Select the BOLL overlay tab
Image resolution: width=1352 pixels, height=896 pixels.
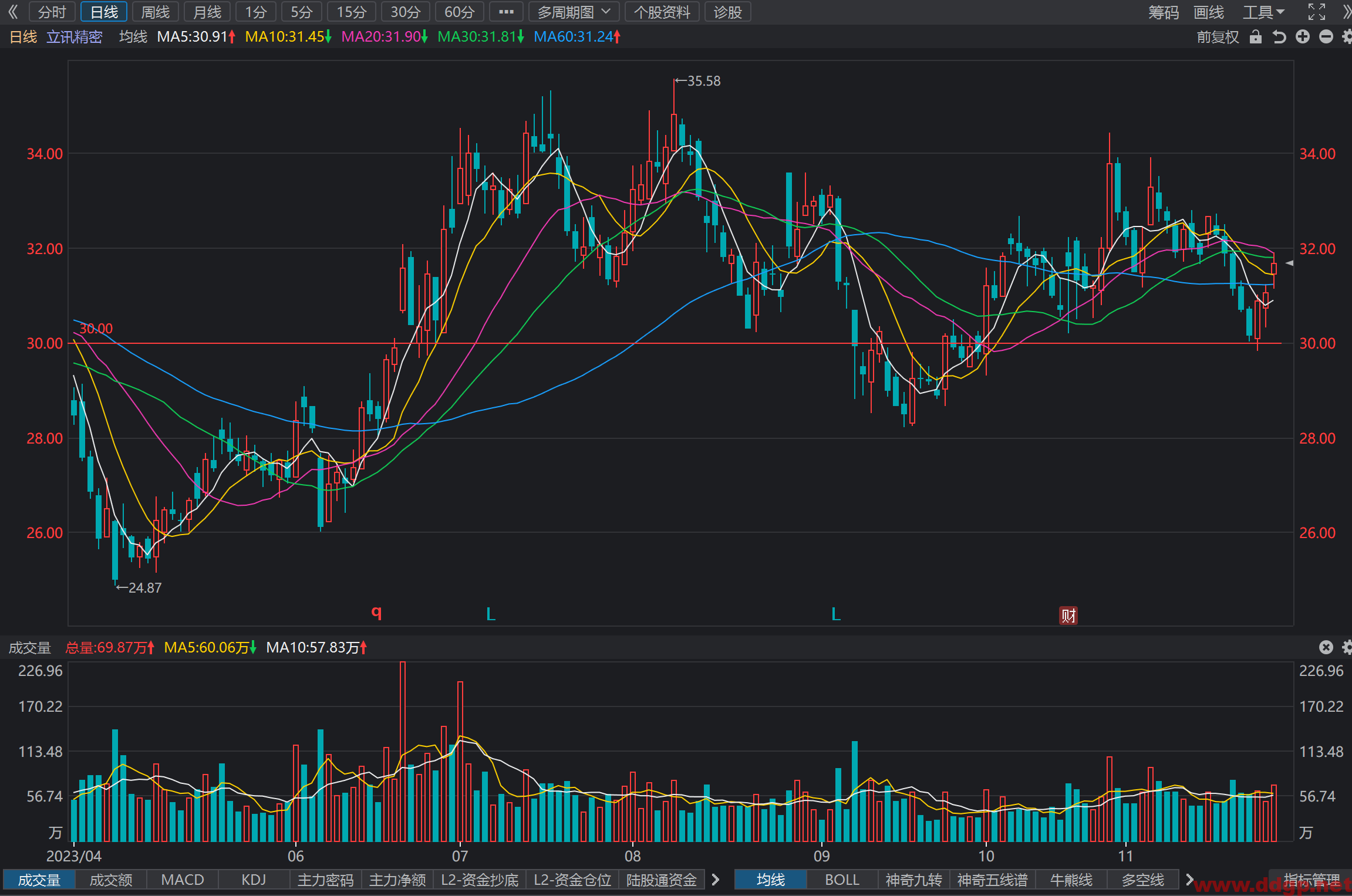pyautogui.click(x=842, y=880)
